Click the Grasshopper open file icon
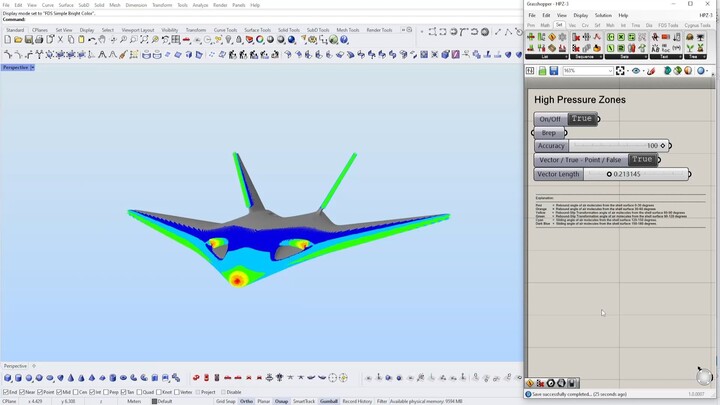 point(542,71)
